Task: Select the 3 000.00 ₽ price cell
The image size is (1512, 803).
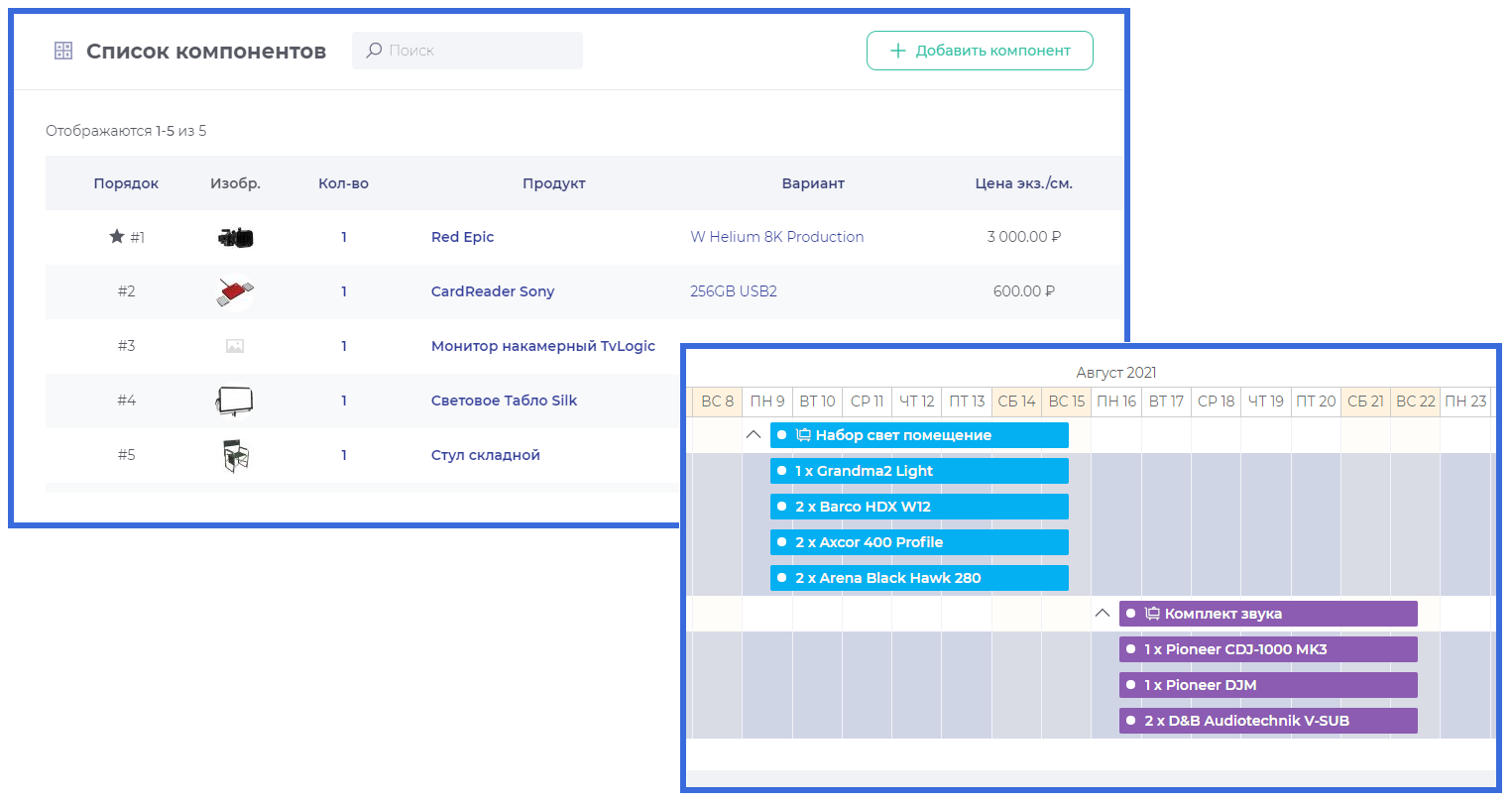Action: tap(1024, 237)
